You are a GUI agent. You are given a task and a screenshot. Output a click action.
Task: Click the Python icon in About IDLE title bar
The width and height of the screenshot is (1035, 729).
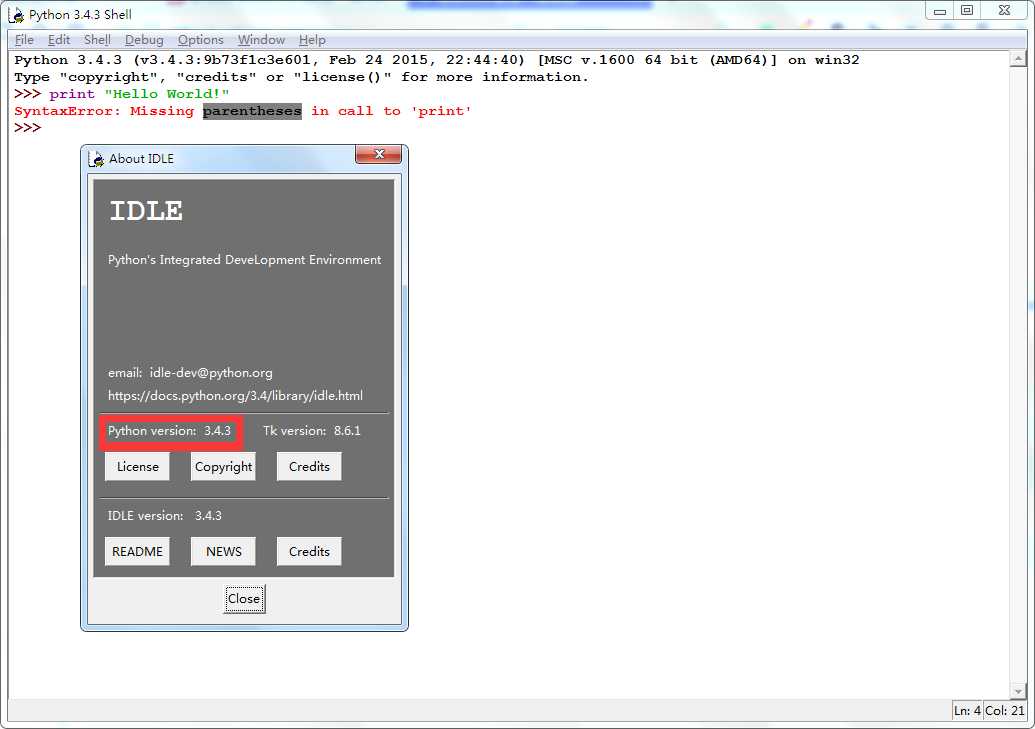[x=96, y=159]
